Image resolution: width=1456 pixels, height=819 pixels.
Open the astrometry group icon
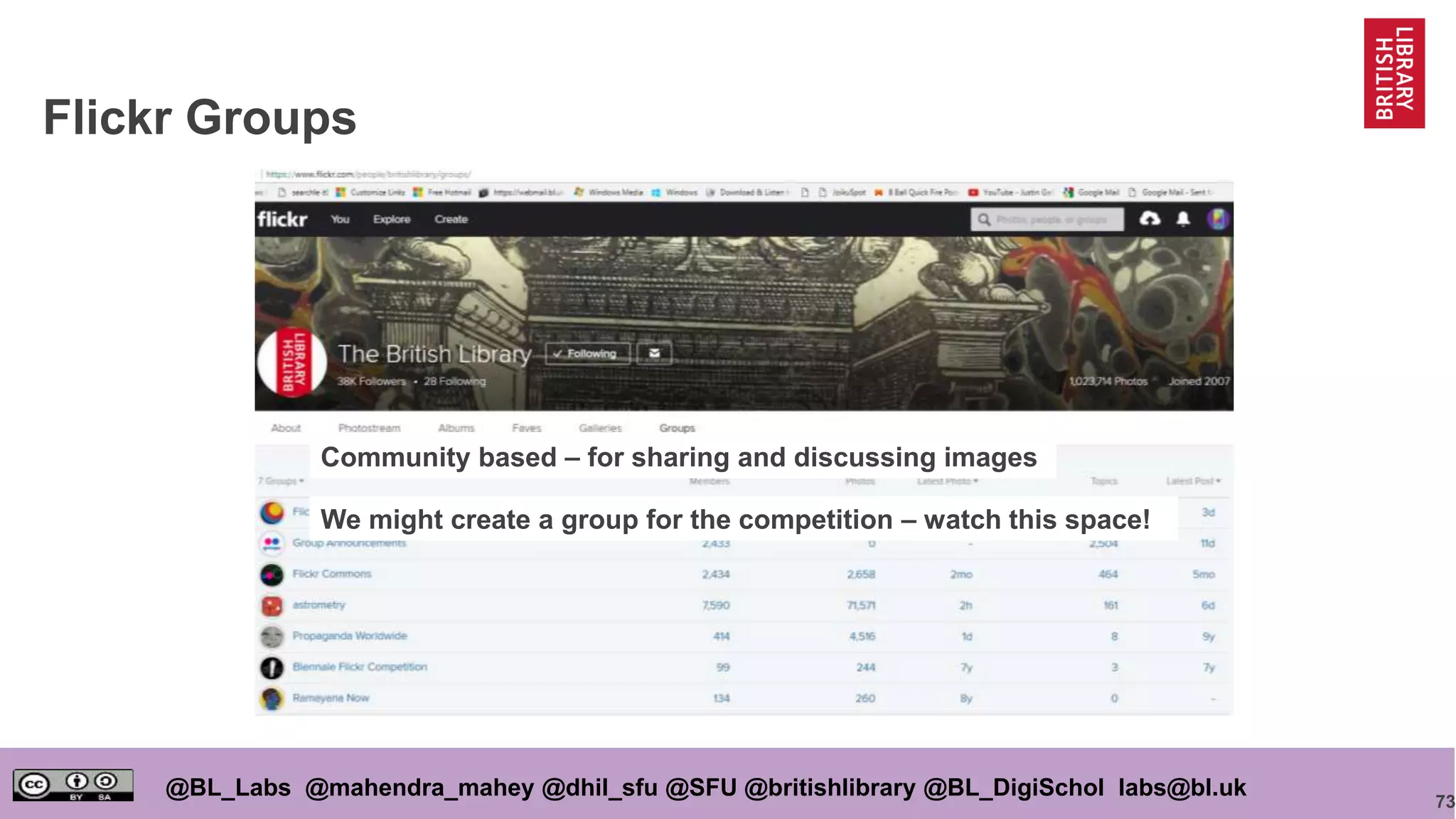click(272, 606)
